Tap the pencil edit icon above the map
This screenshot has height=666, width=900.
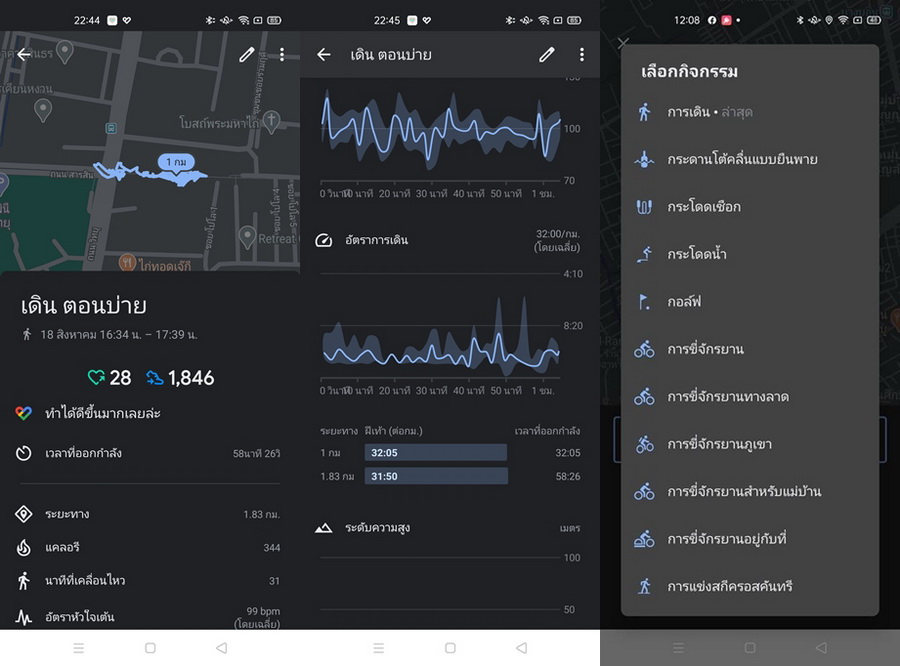coord(246,55)
